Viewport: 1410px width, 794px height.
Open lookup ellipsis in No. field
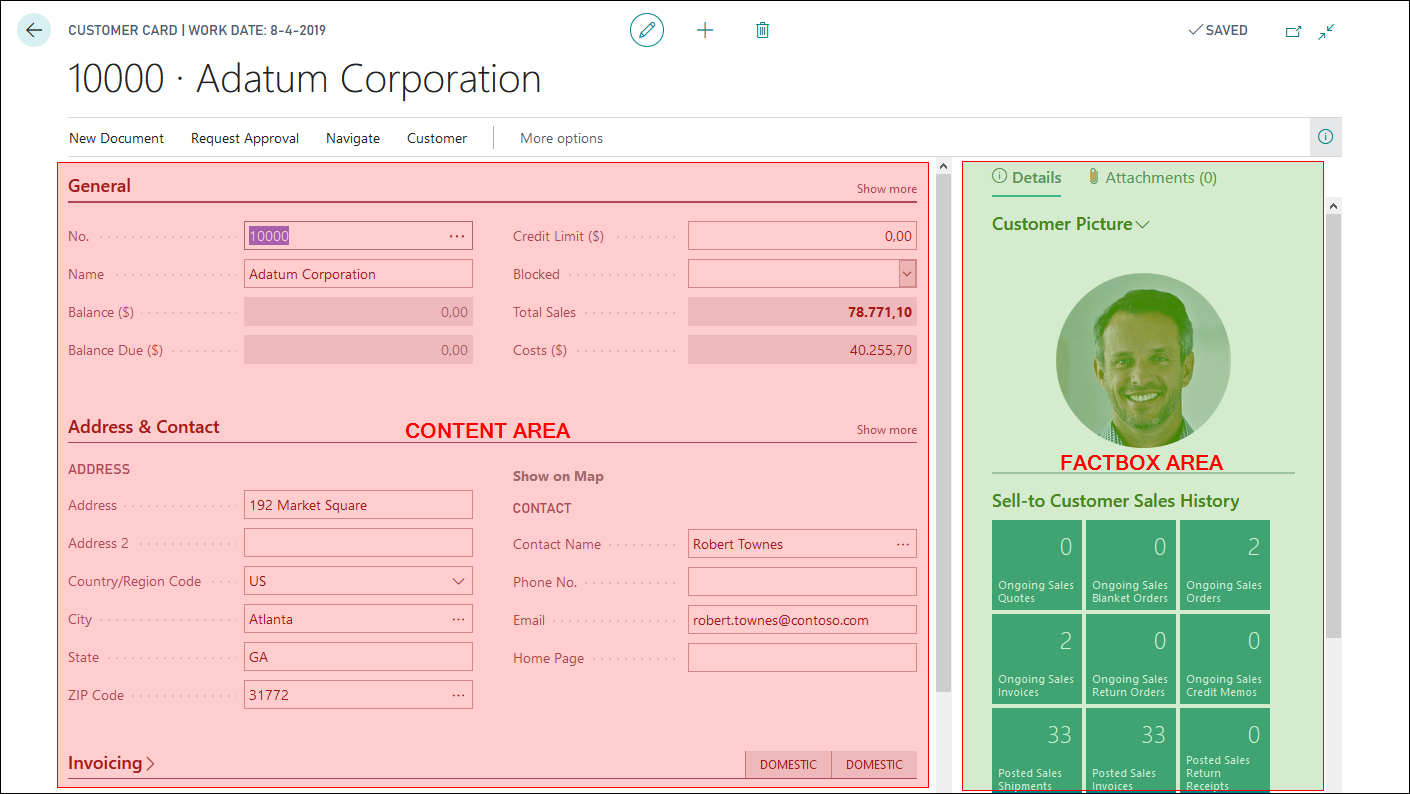457,236
